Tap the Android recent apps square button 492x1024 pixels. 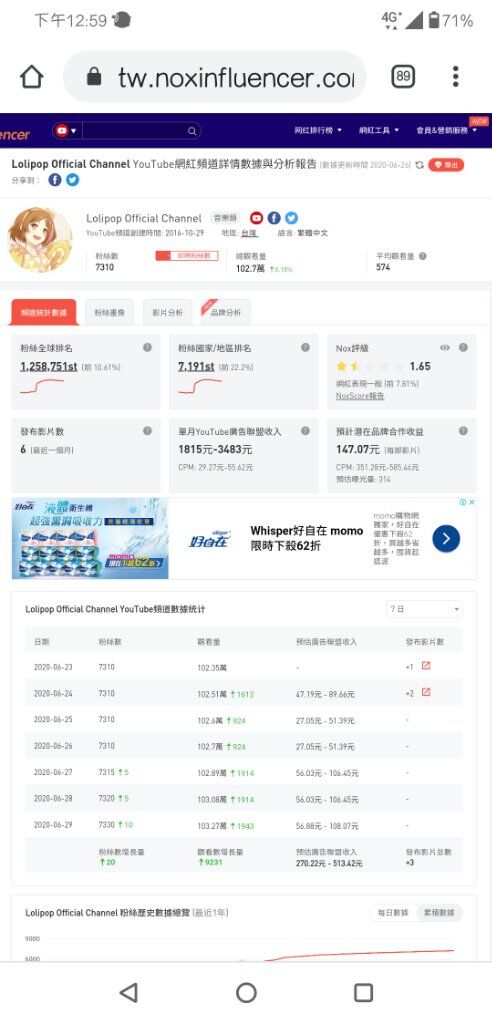click(363, 993)
